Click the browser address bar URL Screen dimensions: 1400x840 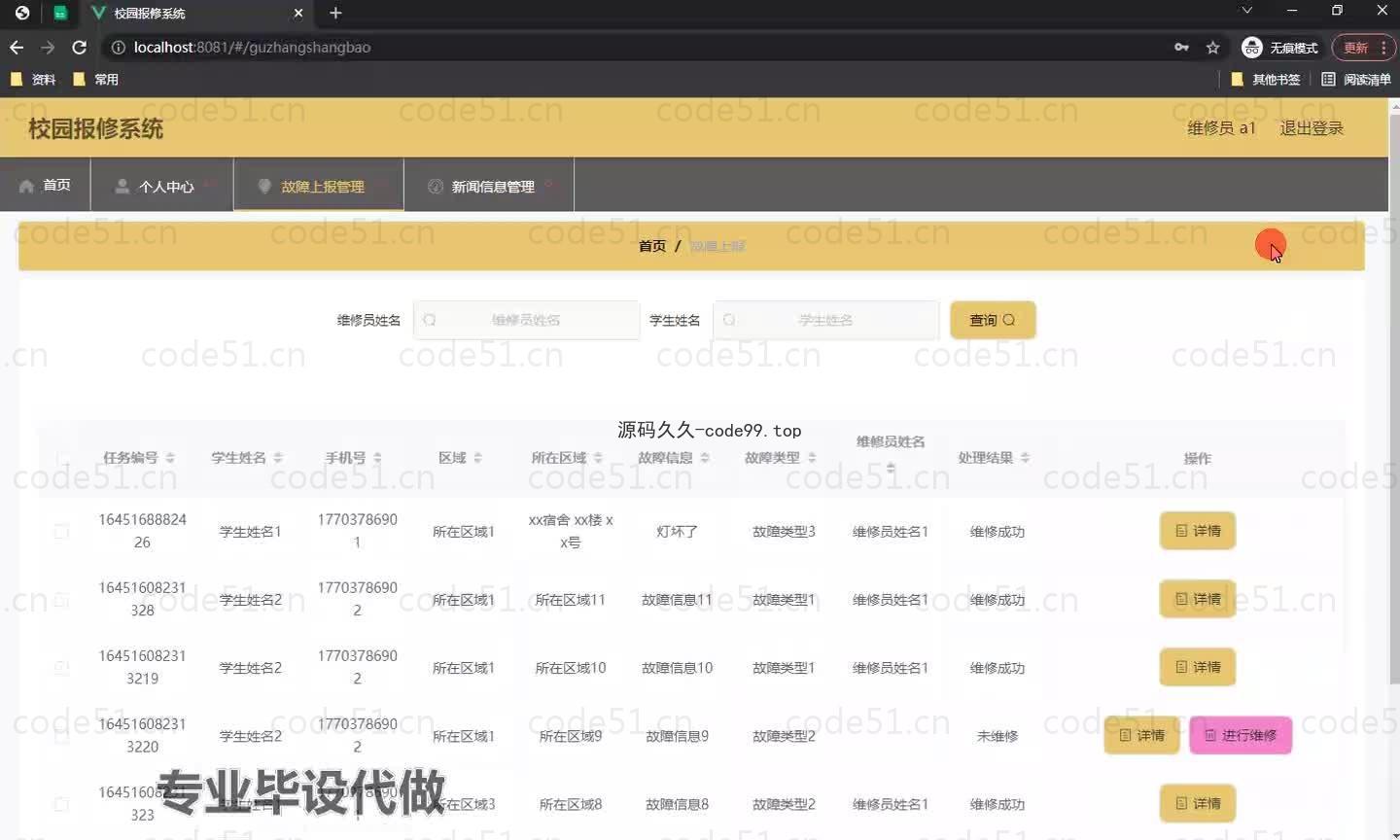[252, 47]
